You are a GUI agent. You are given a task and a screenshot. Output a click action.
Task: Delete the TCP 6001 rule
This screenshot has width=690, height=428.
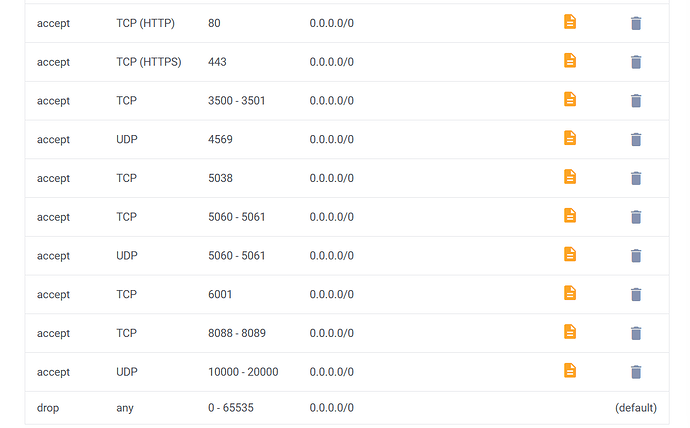636,294
